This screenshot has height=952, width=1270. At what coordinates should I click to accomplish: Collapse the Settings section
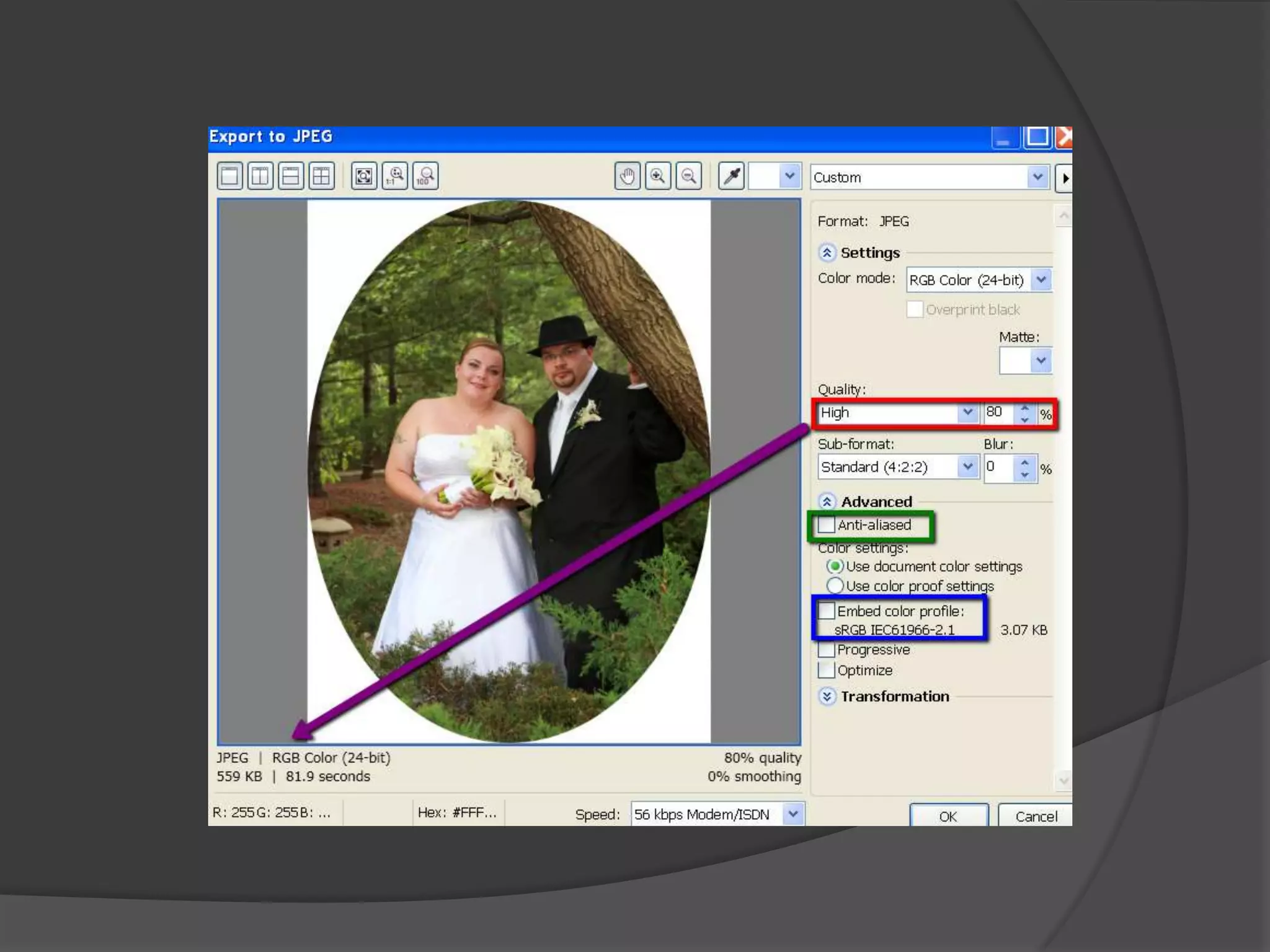(827, 253)
